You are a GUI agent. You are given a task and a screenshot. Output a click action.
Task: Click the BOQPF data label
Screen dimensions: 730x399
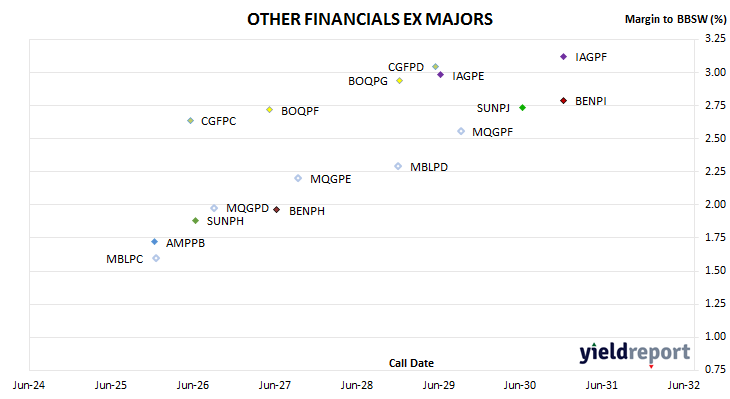coord(300,111)
